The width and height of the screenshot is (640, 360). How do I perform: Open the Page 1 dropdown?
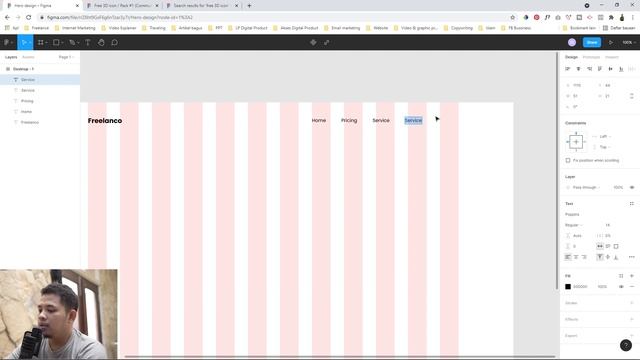[x=66, y=57]
